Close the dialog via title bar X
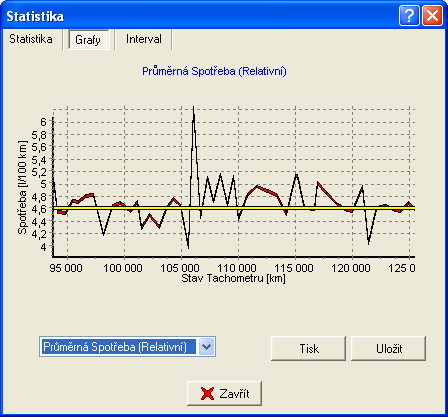 [432, 16]
